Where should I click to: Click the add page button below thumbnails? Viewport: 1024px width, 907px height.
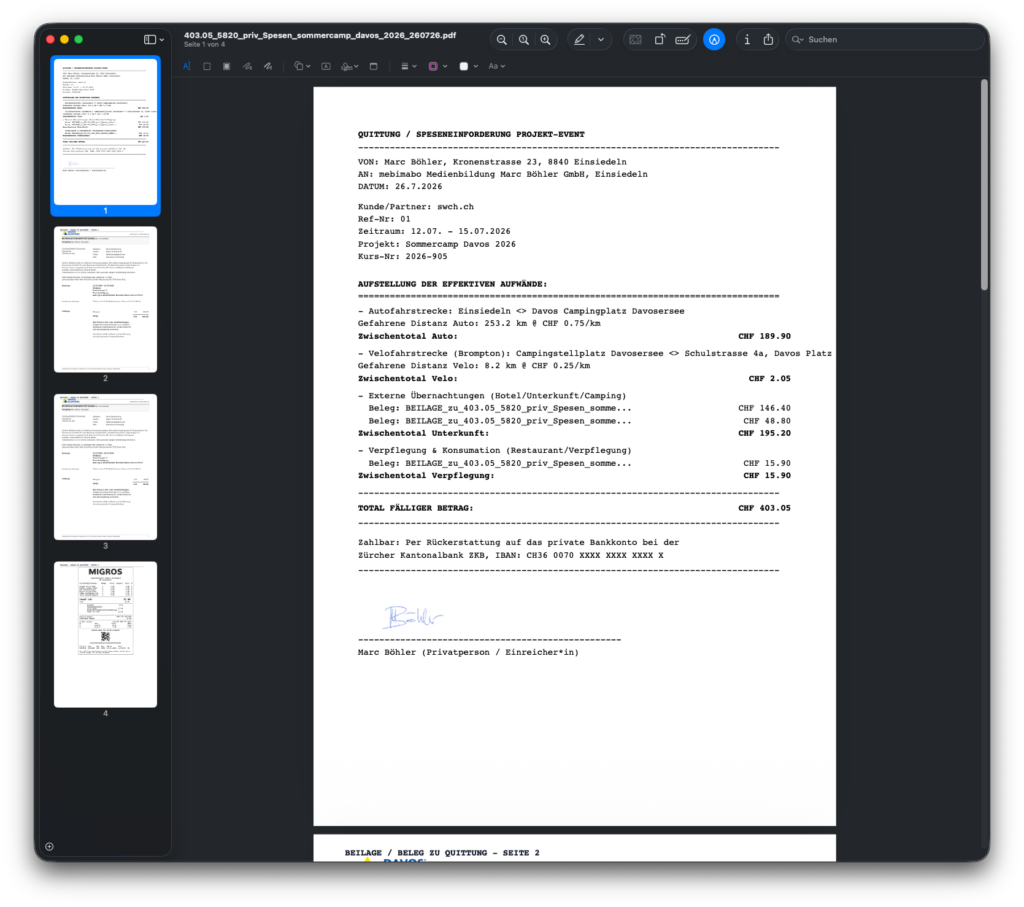[50, 846]
